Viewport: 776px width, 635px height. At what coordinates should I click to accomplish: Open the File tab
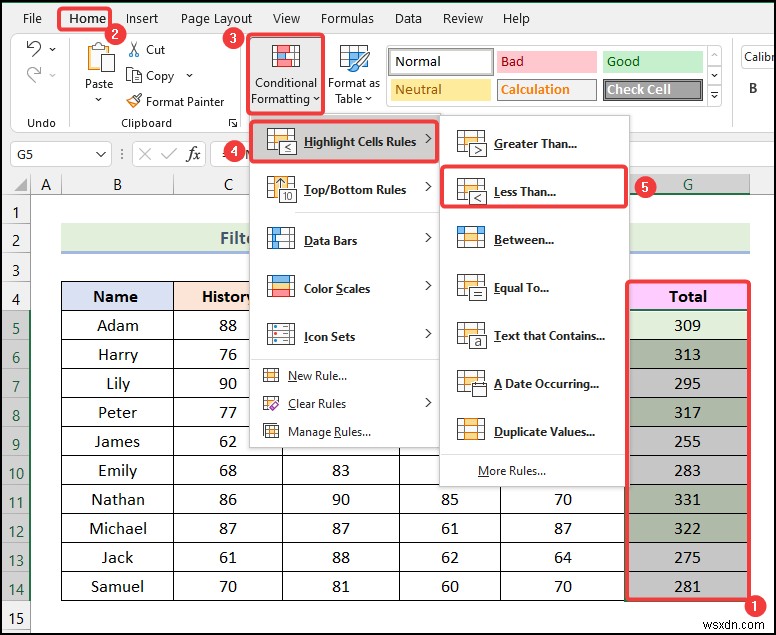[x=32, y=19]
